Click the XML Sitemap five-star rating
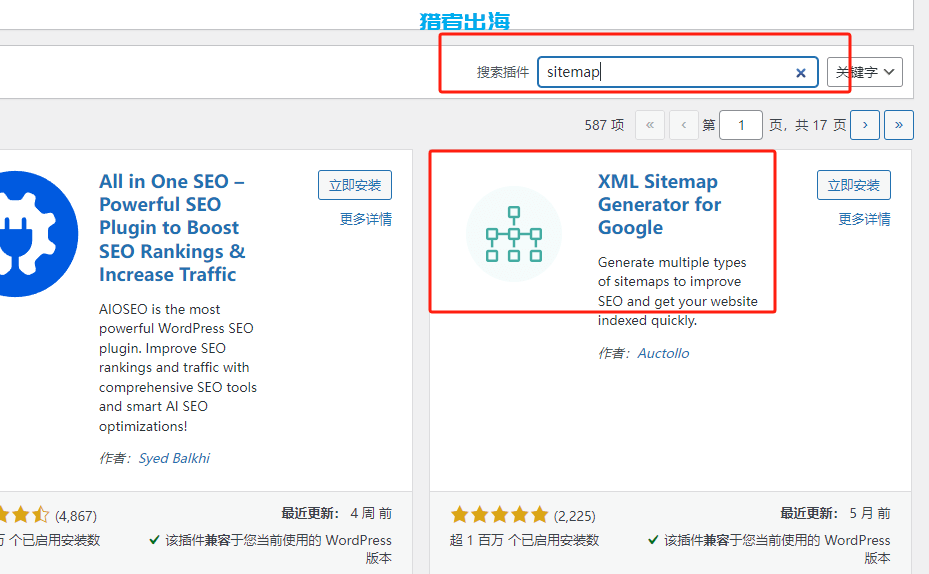929x574 pixels. [499, 515]
